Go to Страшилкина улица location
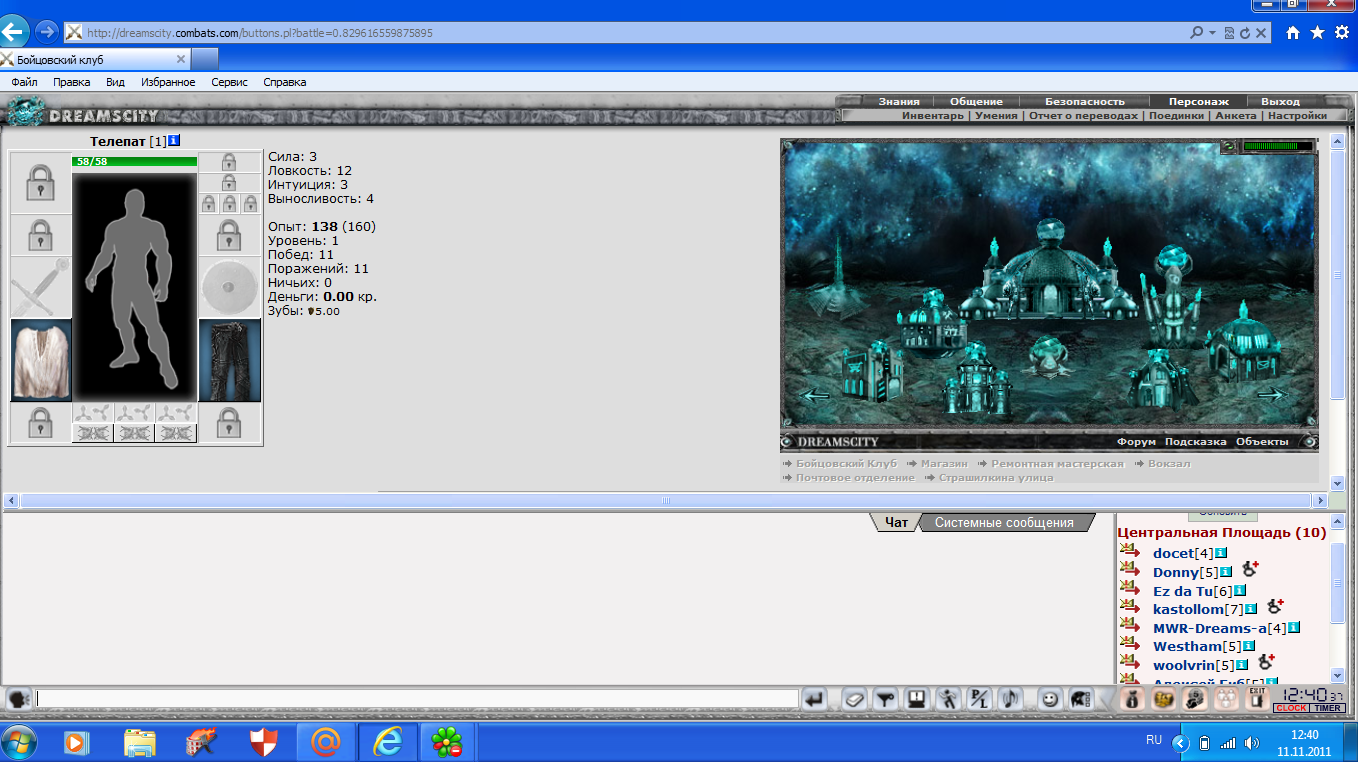Image resolution: width=1366 pixels, height=768 pixels. coord(995,477)
